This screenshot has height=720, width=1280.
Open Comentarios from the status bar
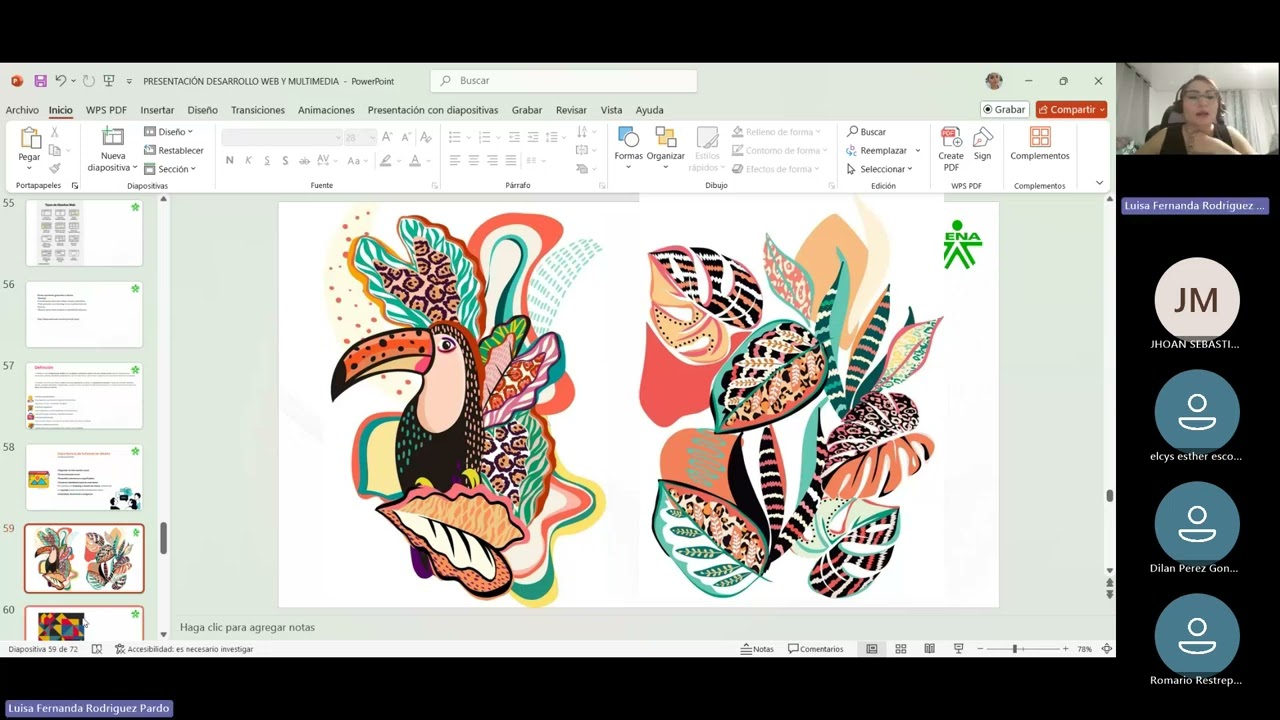point(816,649)
